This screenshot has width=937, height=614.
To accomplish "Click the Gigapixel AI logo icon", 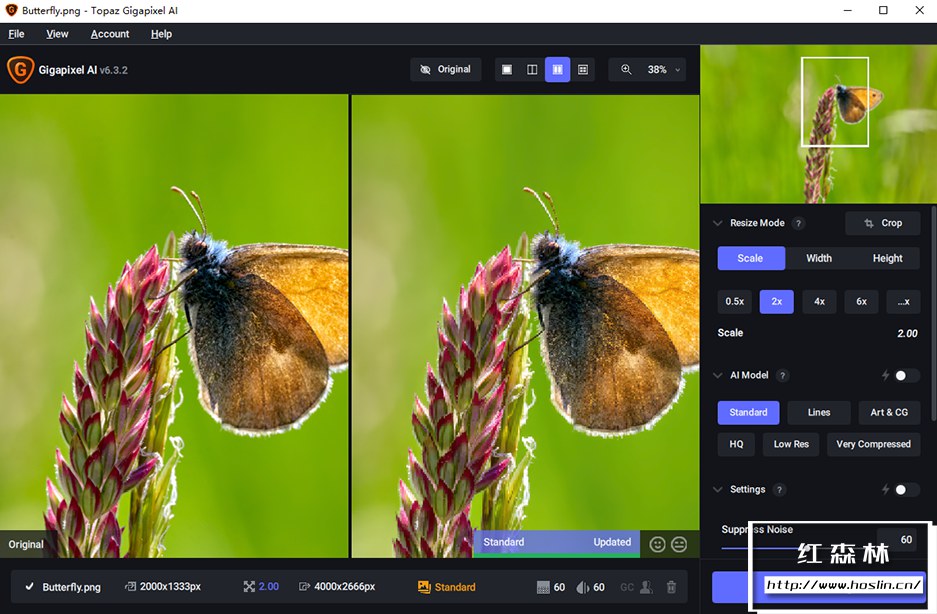I will click(x=20, y=69).
